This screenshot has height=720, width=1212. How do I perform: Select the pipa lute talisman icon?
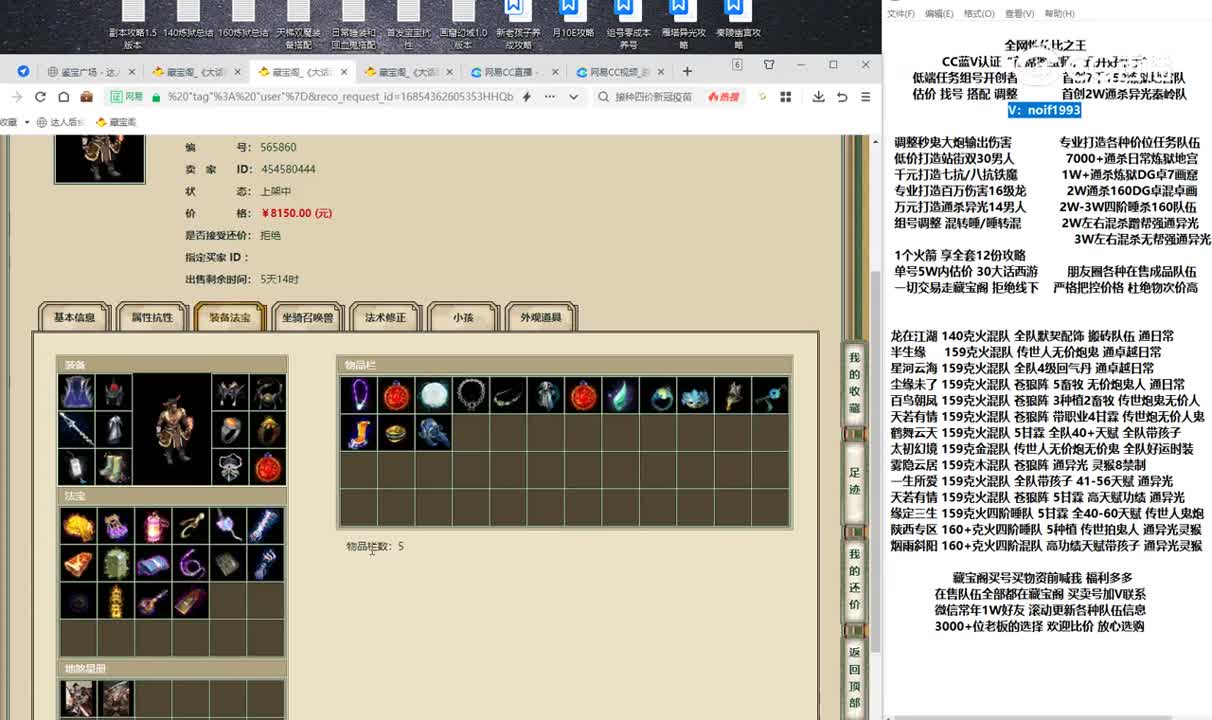coord(153,600)
